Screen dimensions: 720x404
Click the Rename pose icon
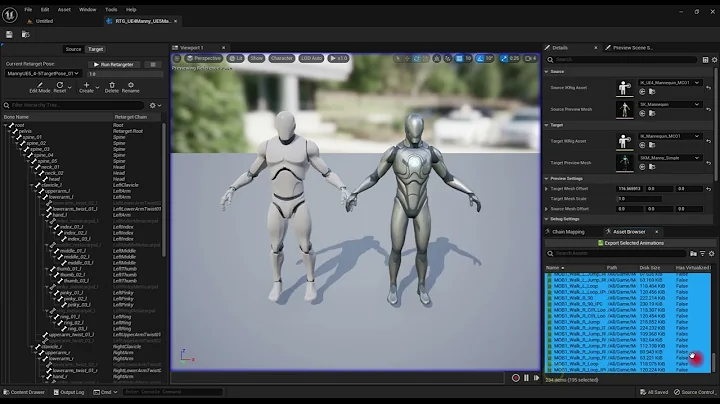click(x=131, y=85)
